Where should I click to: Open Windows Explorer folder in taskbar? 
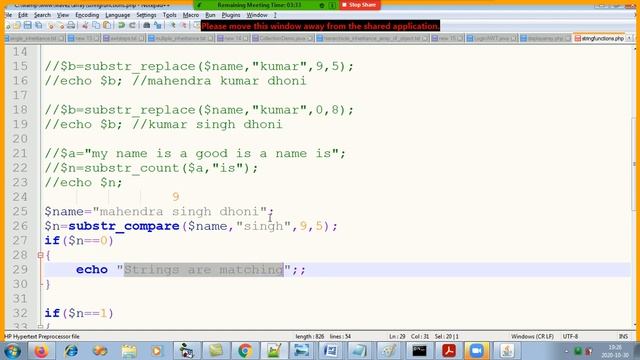pos(129,351)
